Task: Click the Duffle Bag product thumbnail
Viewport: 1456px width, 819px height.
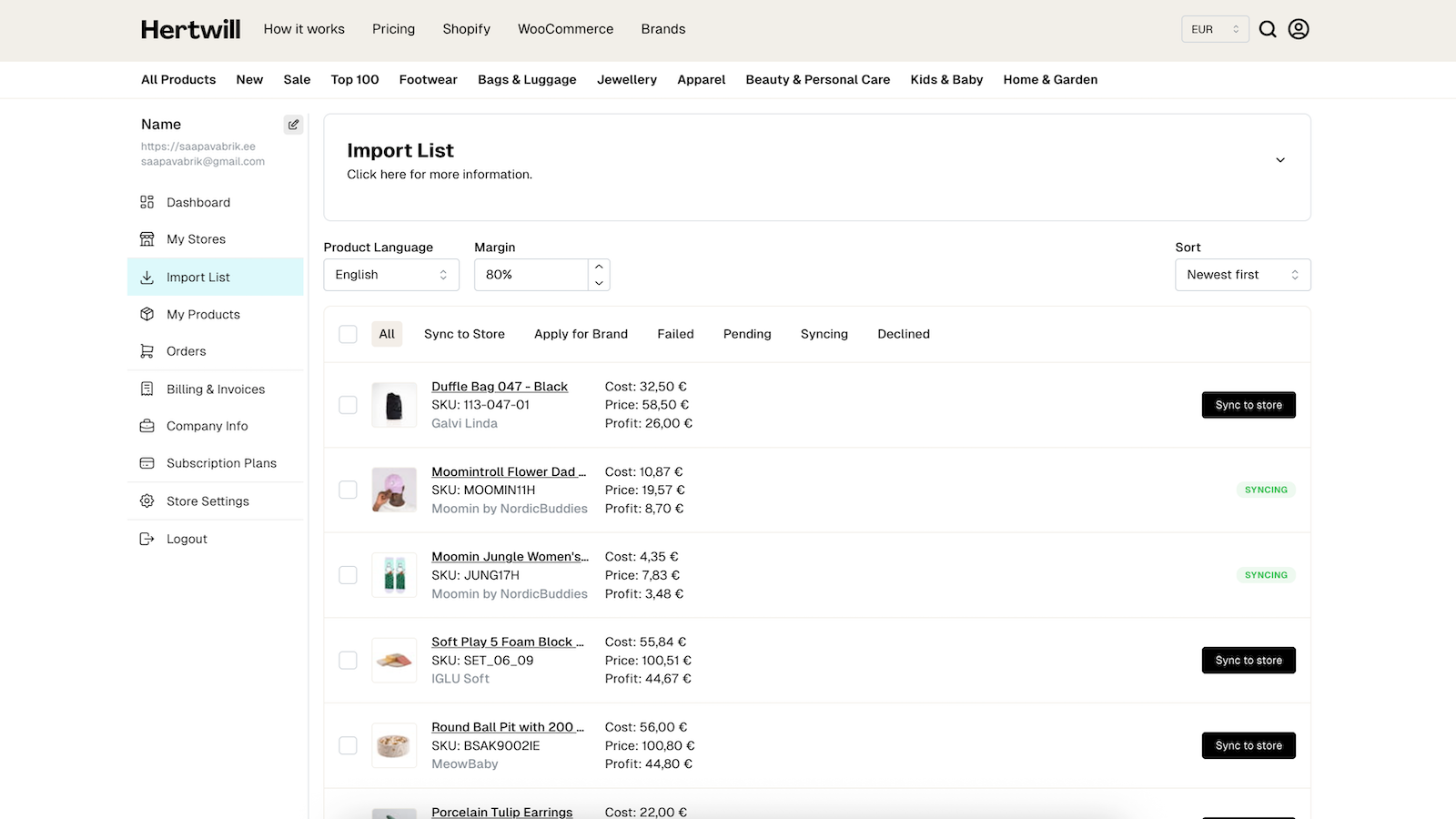Action: 394,405
